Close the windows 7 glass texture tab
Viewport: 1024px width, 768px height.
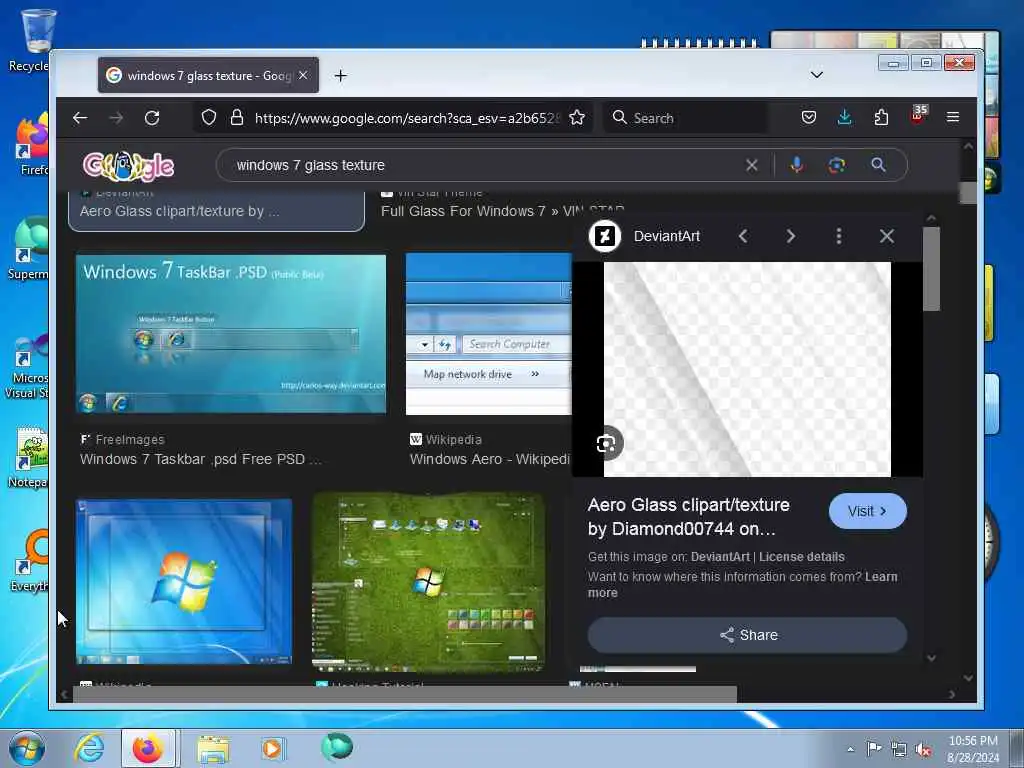tap(303, 76)
